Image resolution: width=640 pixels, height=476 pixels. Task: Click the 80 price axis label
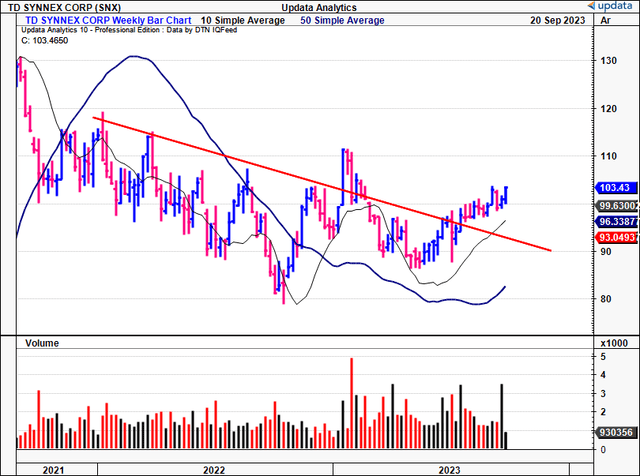(x=606, y=299)
